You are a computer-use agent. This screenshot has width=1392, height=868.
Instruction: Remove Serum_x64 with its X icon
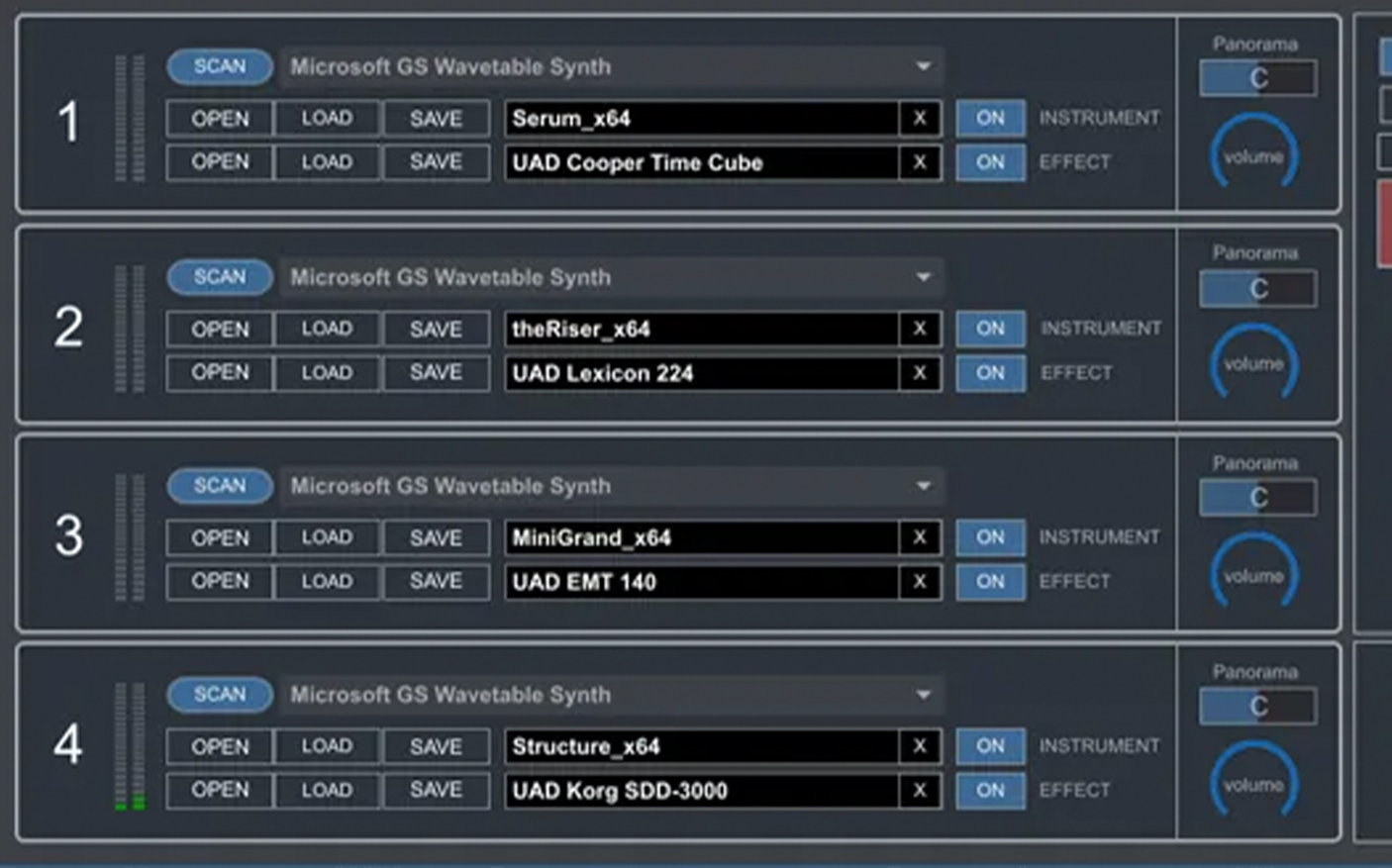[x=920, y=119]
